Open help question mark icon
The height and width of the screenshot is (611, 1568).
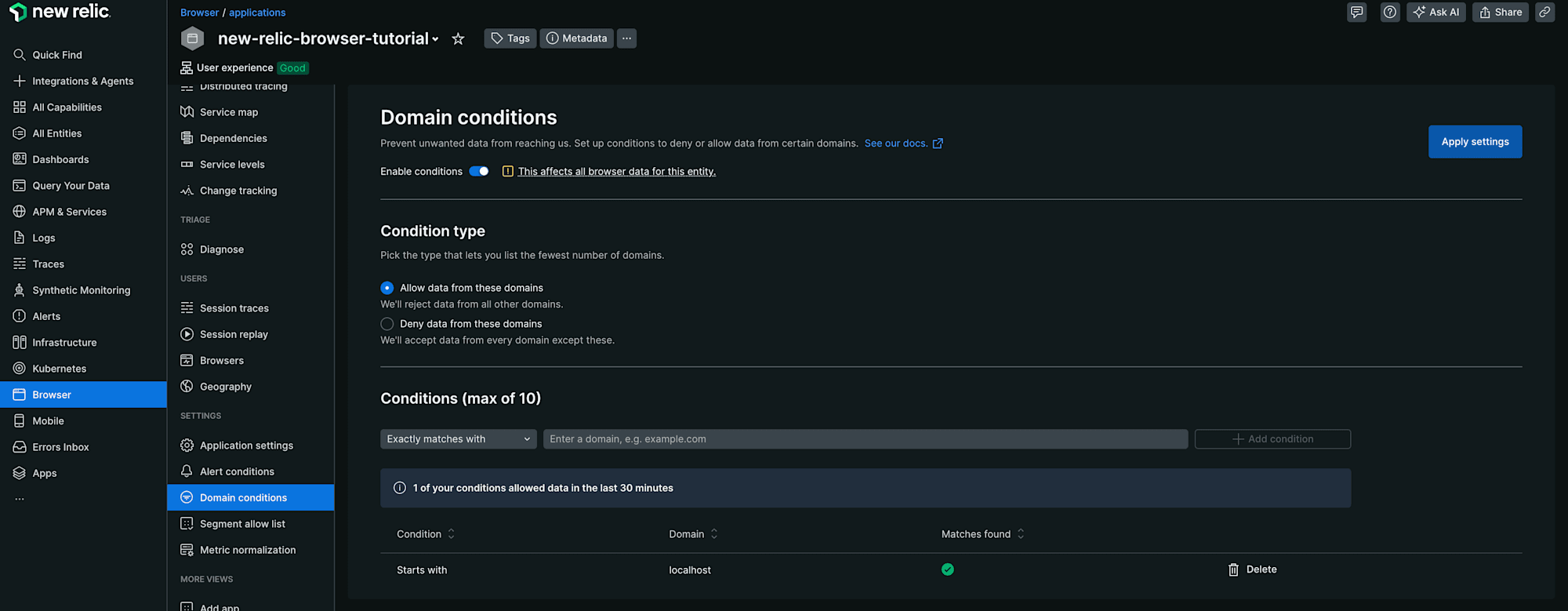[1390, 12]
